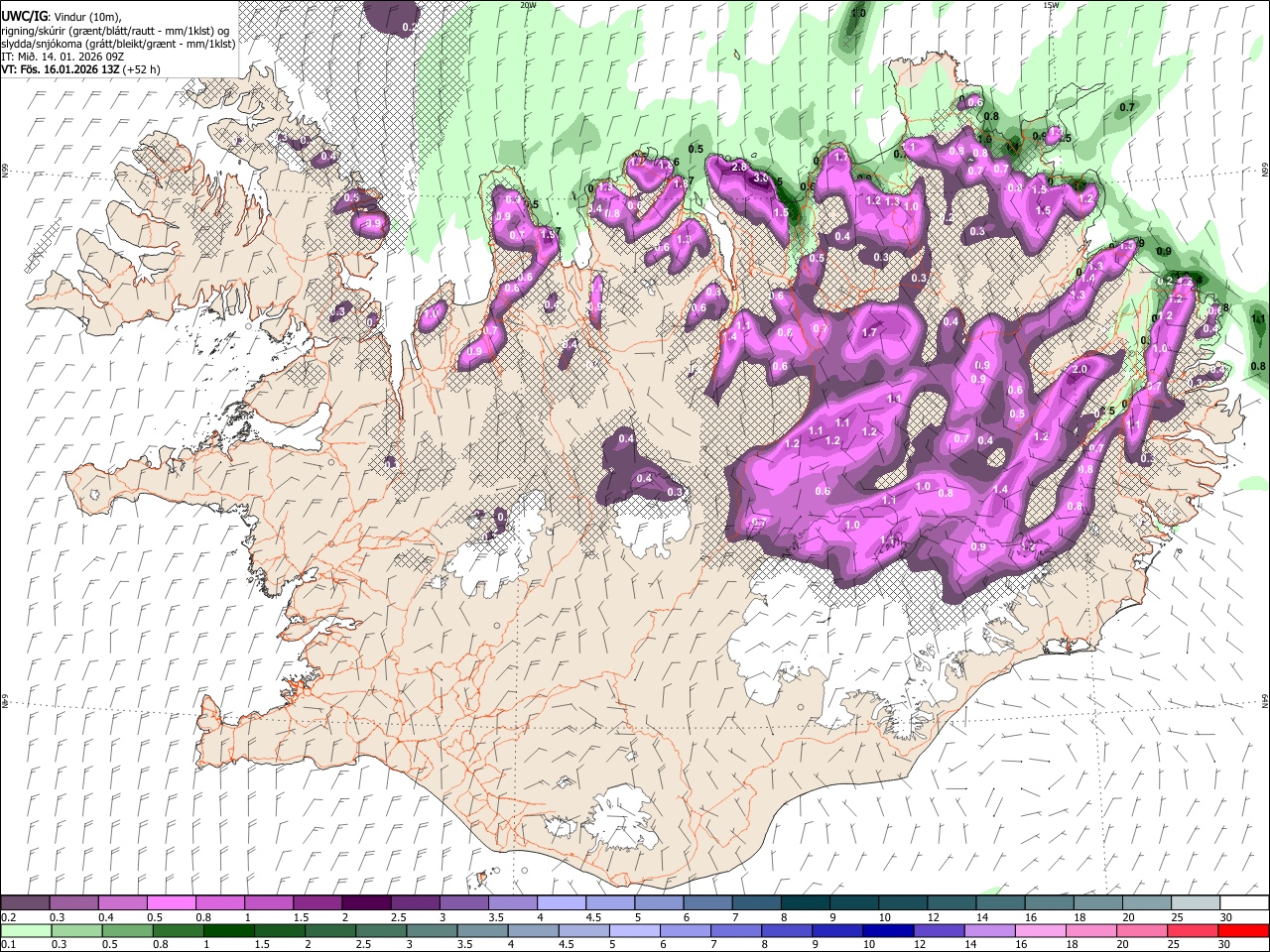Click the '30' label ending the snow scale
The width and height of the screenshot is (1270, 952).
tap(1227, 917)
